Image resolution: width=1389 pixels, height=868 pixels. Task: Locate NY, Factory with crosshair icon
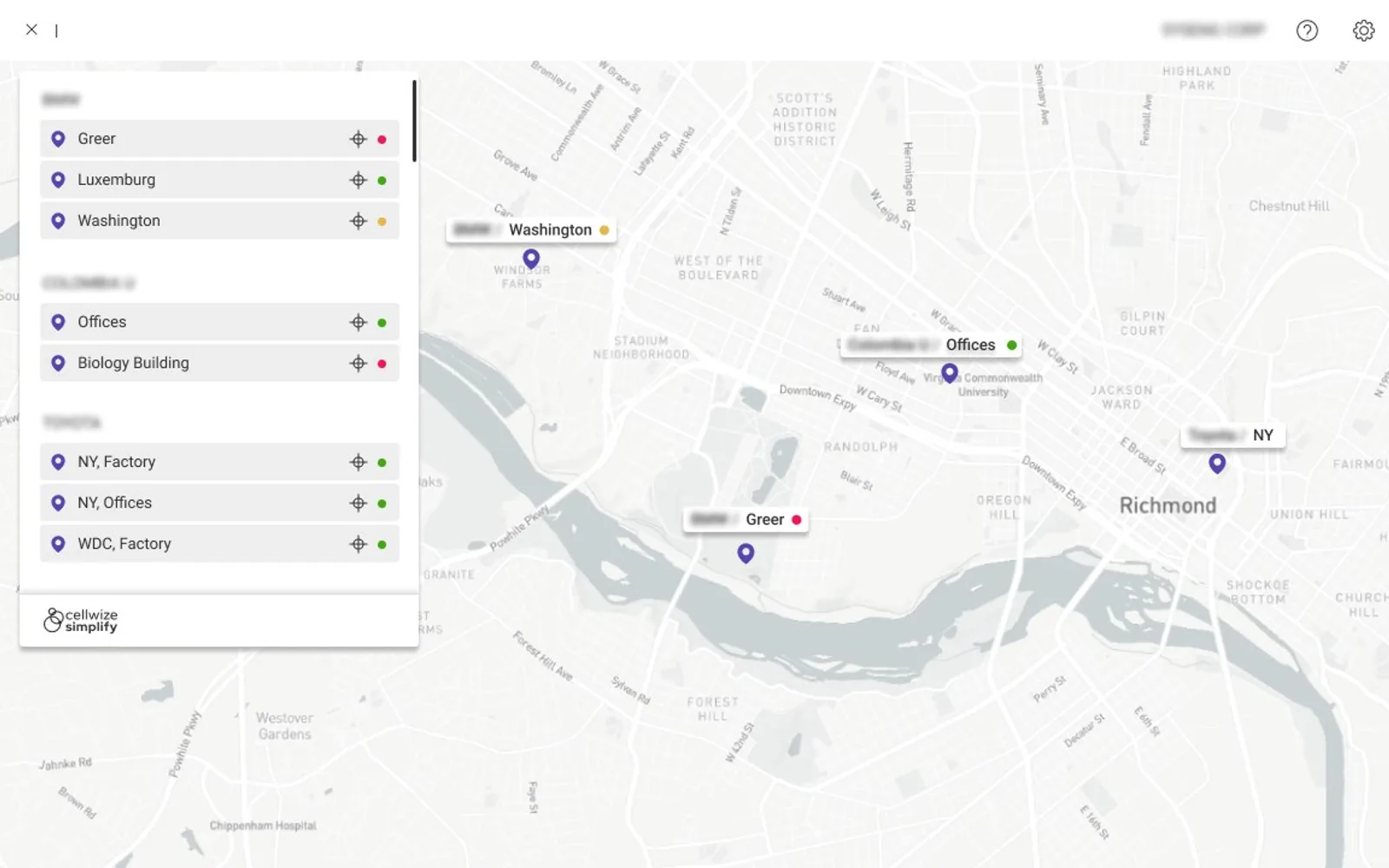359,462
